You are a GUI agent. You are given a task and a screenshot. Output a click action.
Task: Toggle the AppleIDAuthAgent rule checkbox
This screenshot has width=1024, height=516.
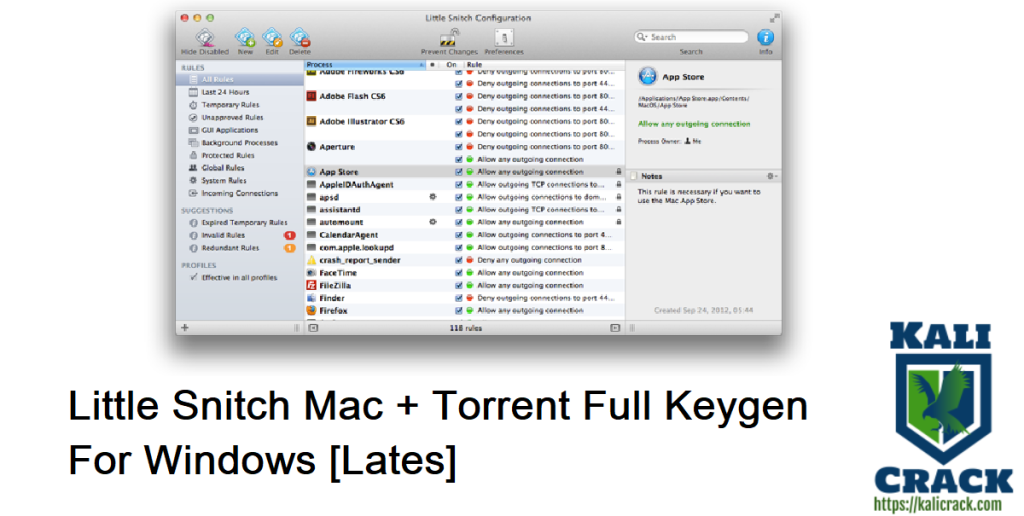pyautogui.click(x=458, y=184)
